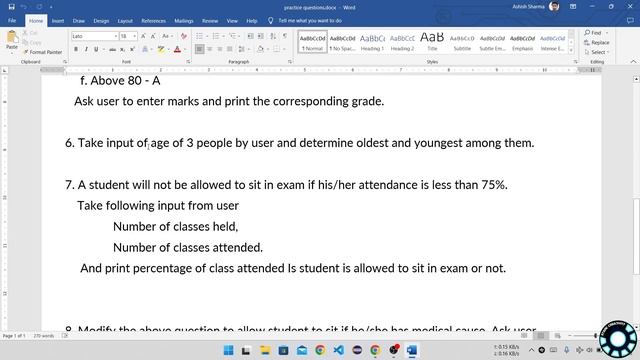Open File Explorer from taskbar
This screenshot has width=640, height=360.
(x=265, y=350)
